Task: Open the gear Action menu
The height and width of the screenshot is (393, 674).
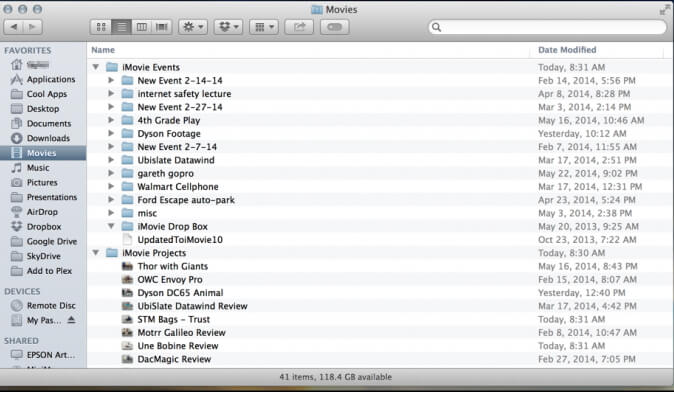Action: click(x=193, y=27)
